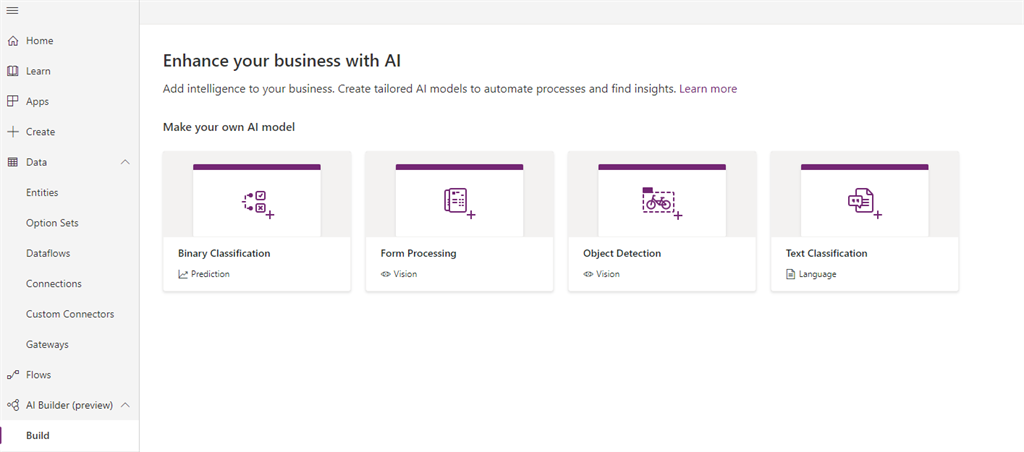This screenshot has height=452, width=1024.
Task: Click the Form Processing document icon
Action: [x=459, y=202]
